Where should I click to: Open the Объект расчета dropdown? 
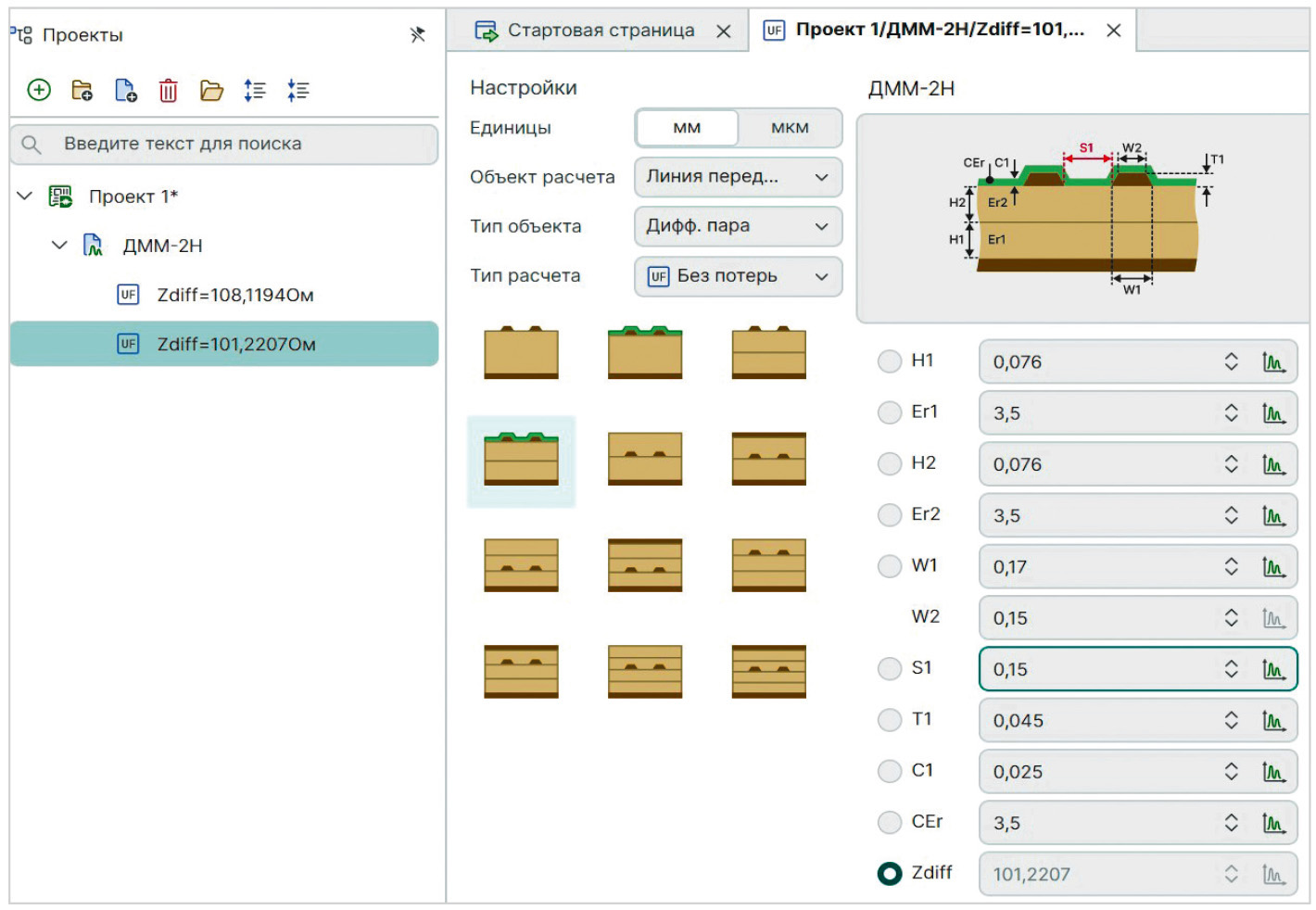tap(738, 177)
